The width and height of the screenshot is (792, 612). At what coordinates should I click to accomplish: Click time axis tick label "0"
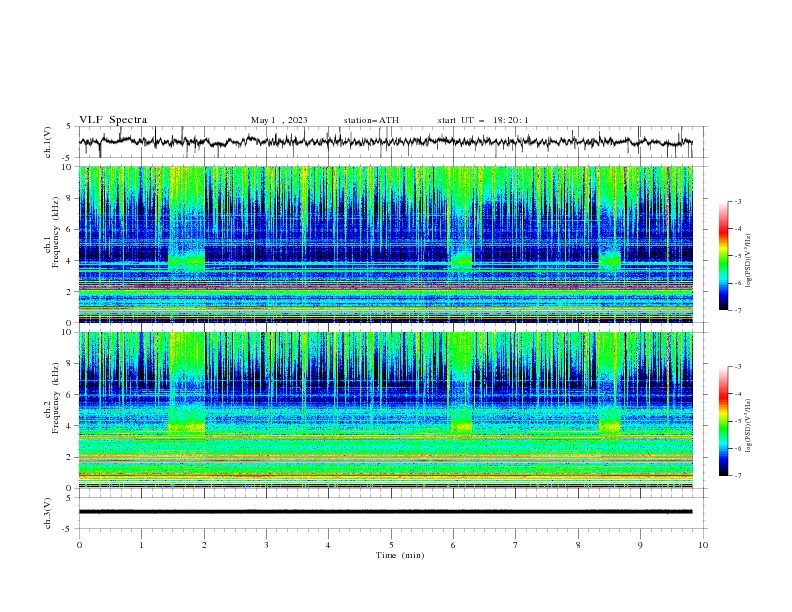(x=79, y=545)
